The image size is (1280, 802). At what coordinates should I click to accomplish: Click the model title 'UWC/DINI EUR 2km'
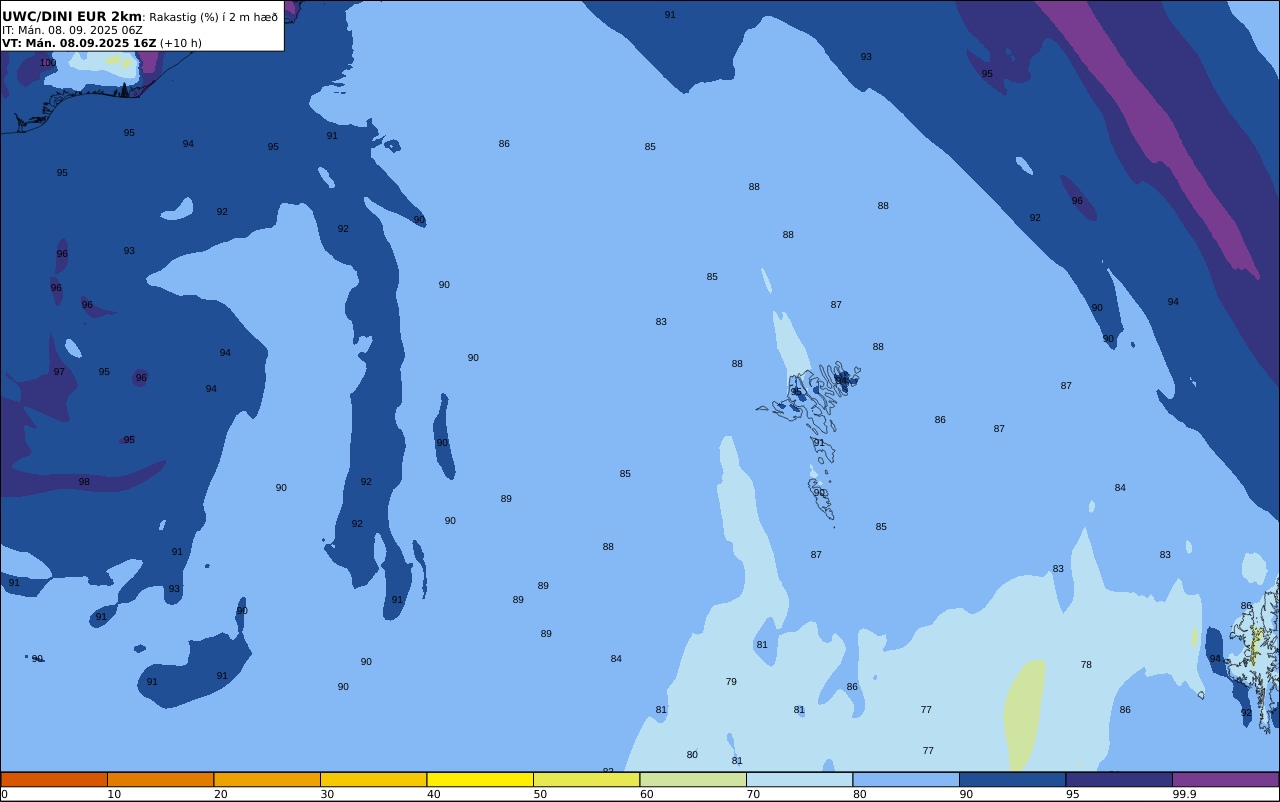click(x=72, y=17)
